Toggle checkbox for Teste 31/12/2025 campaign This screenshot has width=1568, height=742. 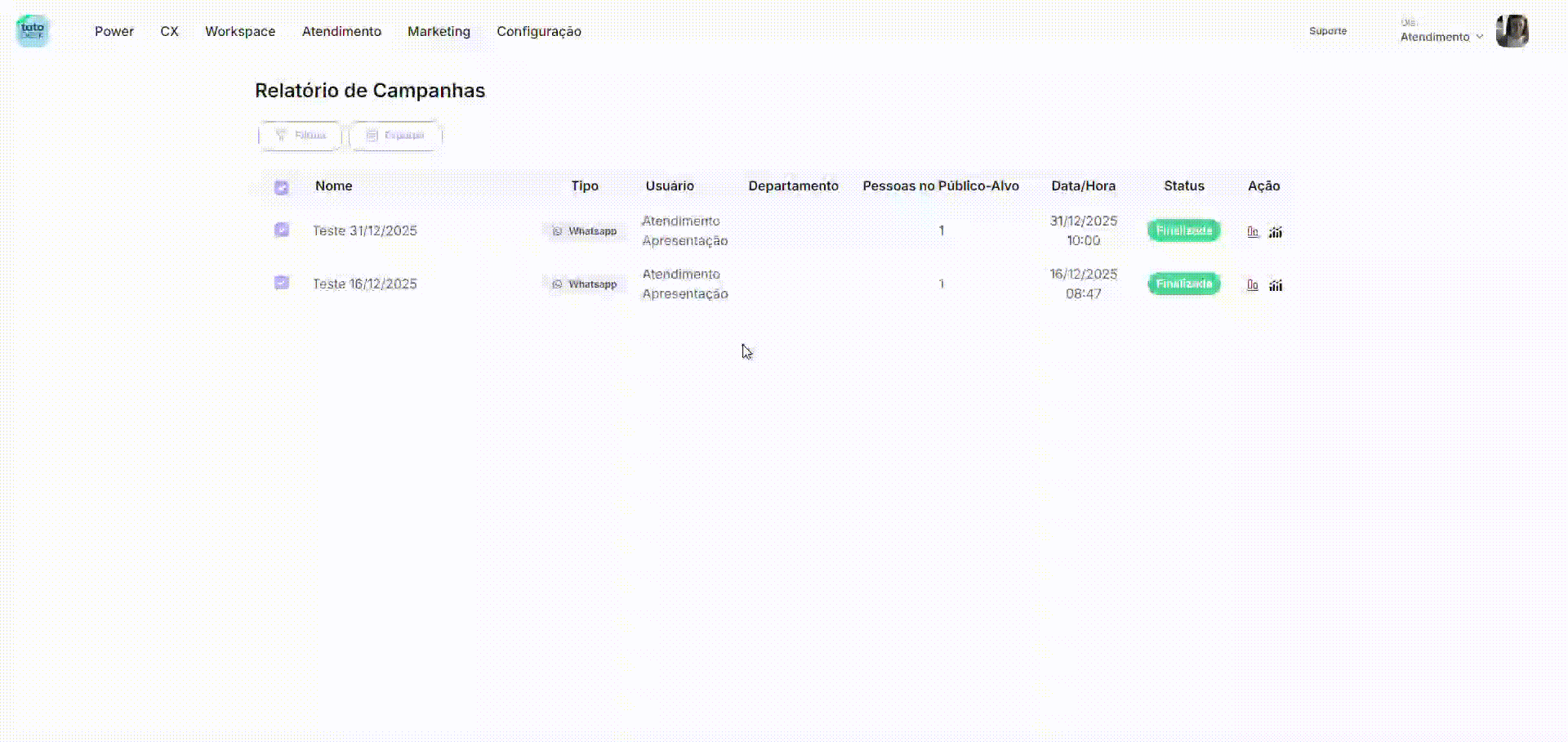(282, 230)
